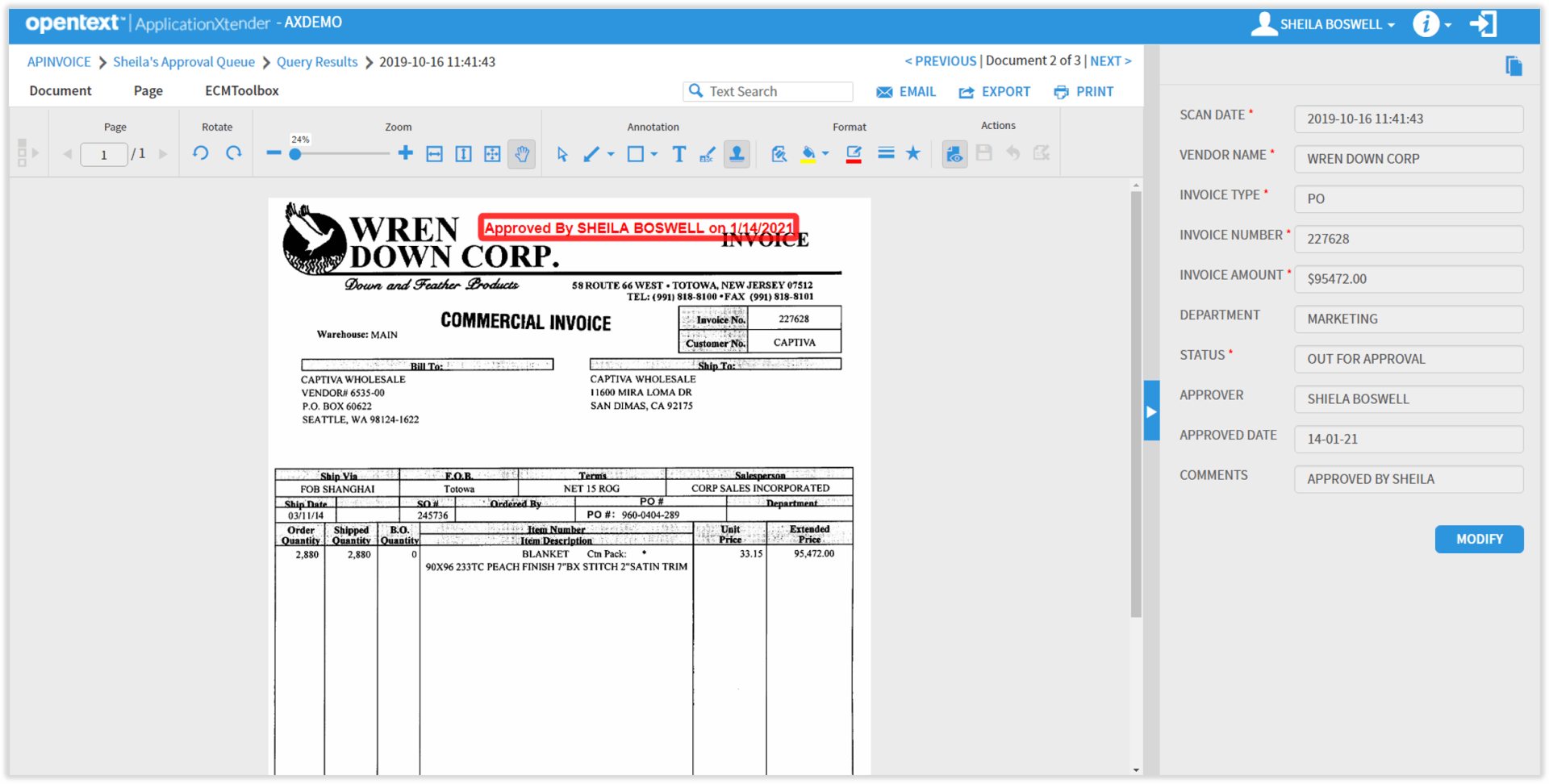Viewport: 1549px width, 784px height.
Task: Click the EMAIL button
Action: 906,92
